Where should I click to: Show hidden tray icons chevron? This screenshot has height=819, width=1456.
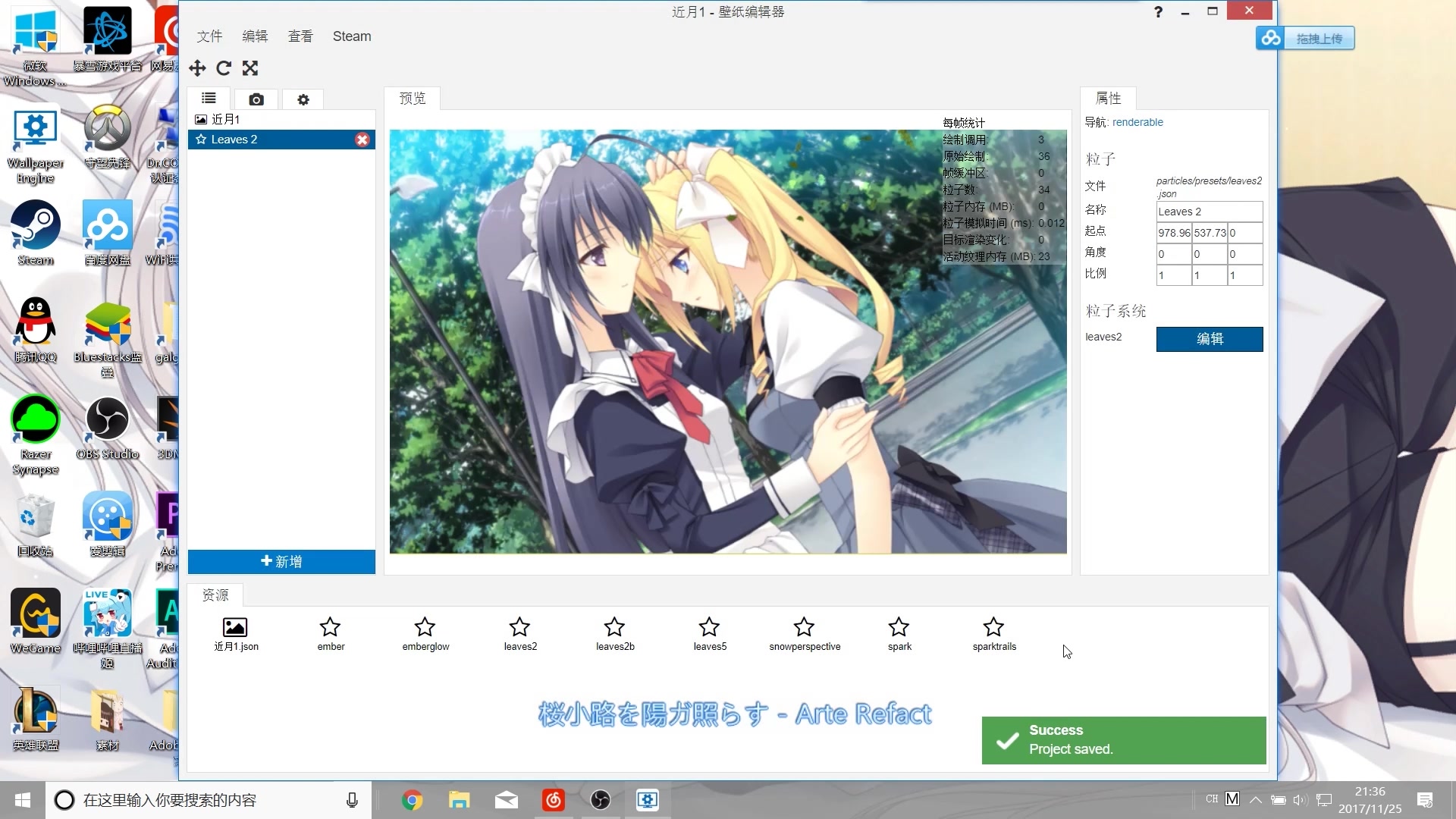[x=1256, y=800]
